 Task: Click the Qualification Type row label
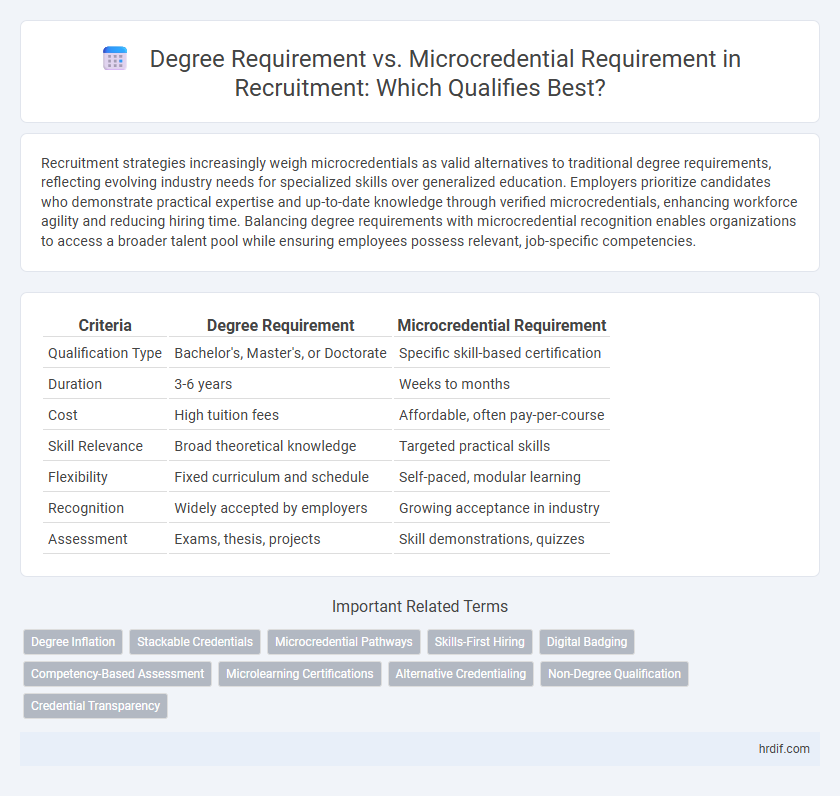pyautogui.click(x=105, y=353)
